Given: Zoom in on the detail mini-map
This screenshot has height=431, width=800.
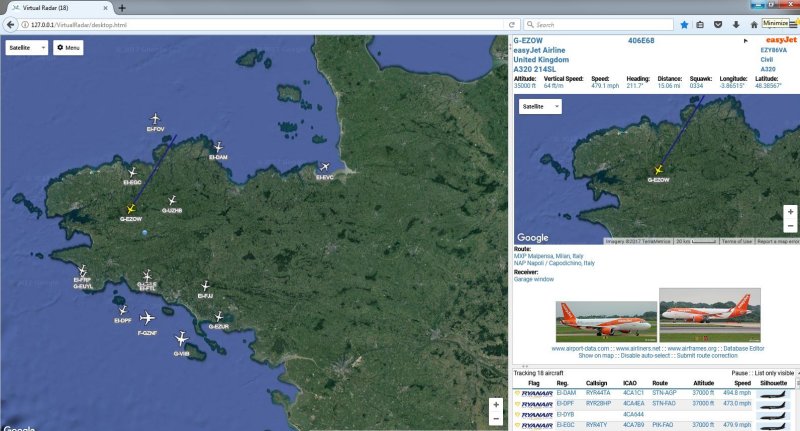Looking at the screenshot, I should point(790,212).
